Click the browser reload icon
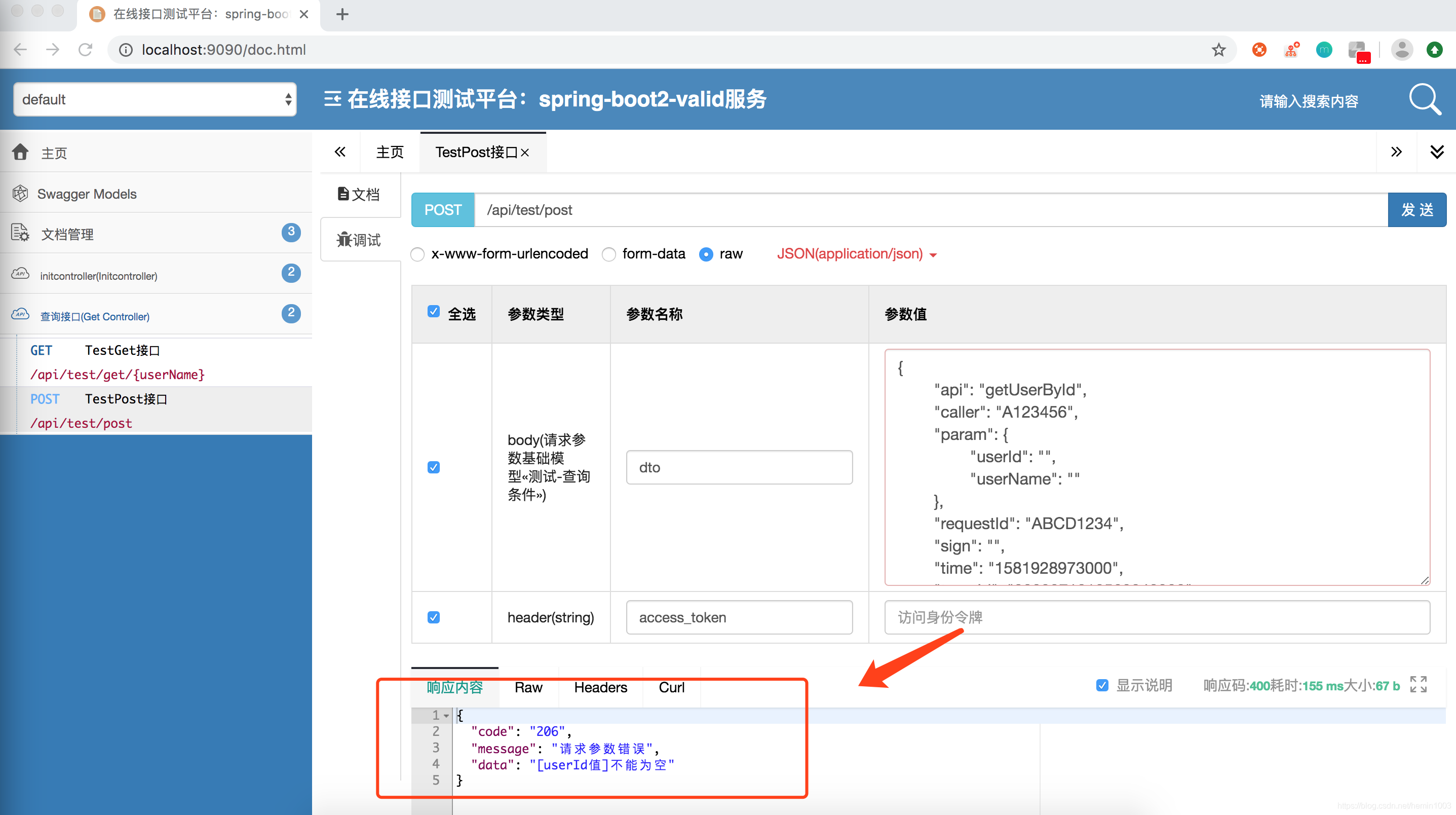This screenshot has width=1456, height=815. coord(85,50)
